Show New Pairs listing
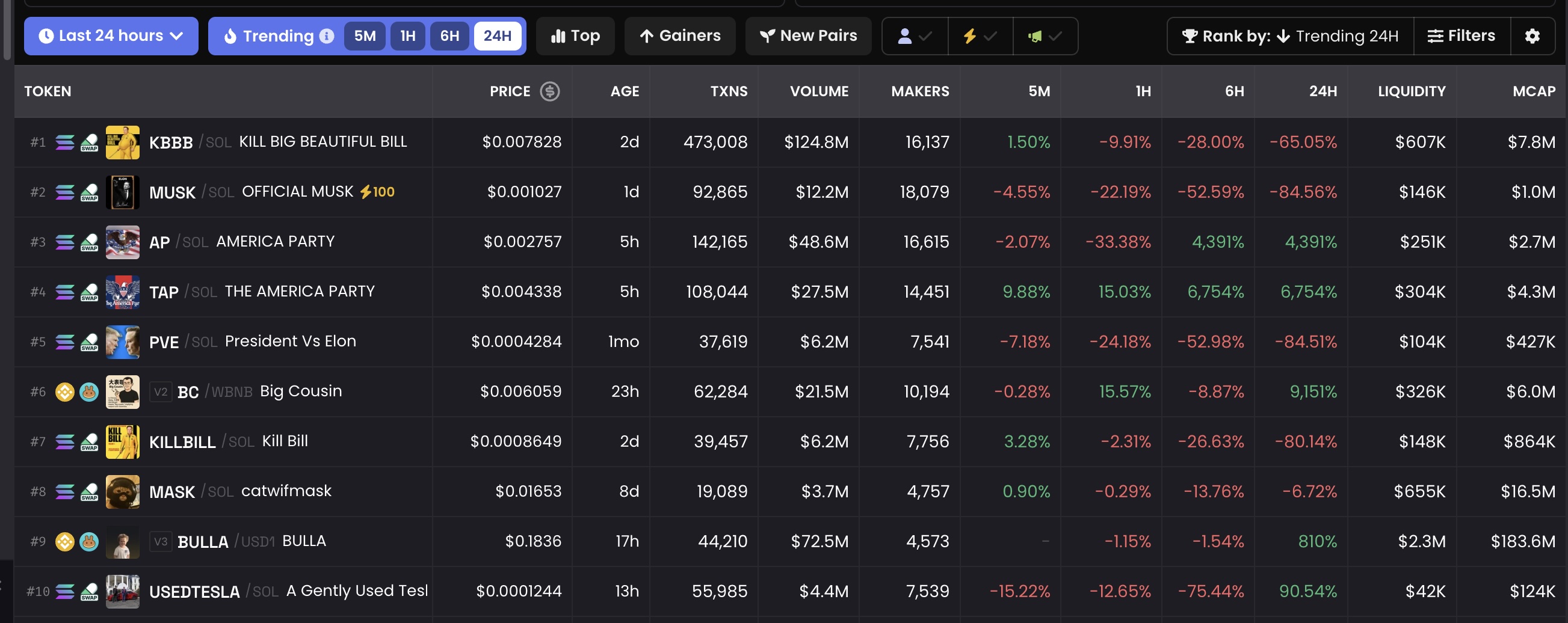The height and width of the screenshot is (623, 1568). [x=807, y=36]
